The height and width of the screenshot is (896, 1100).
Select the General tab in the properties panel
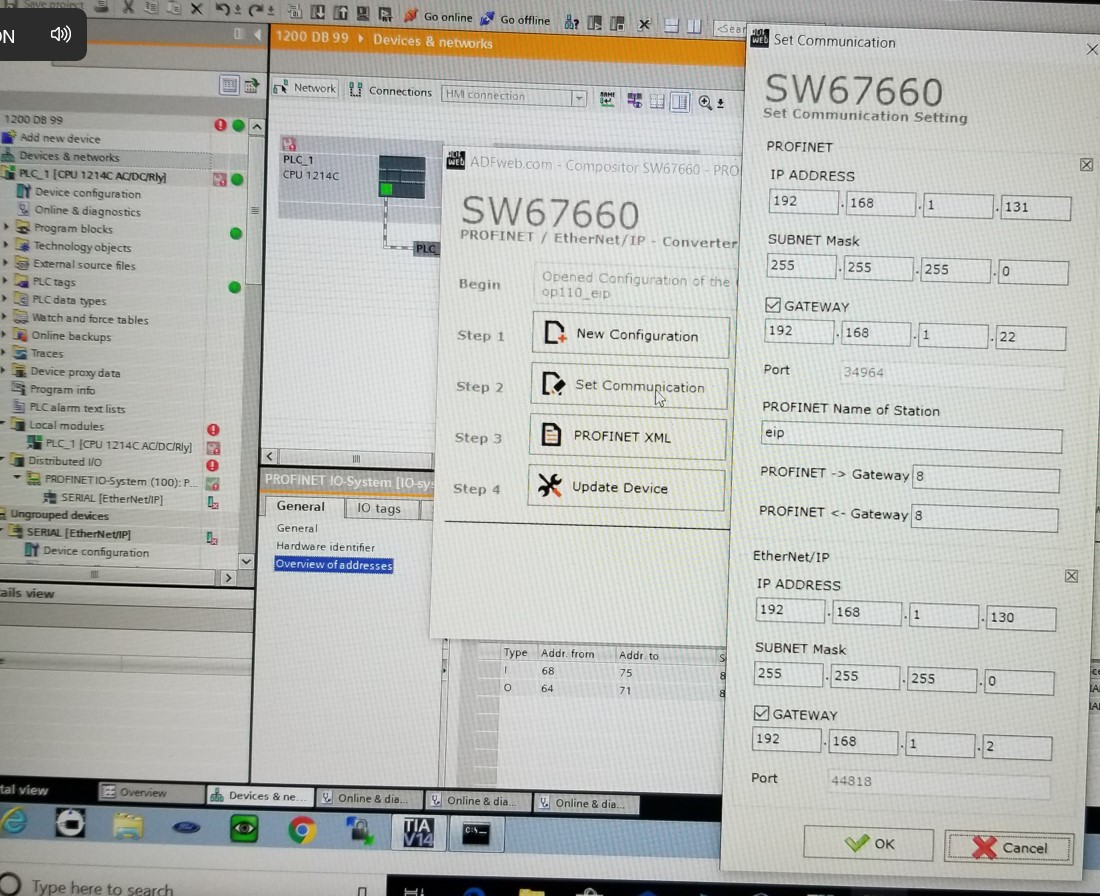click(300, 506)
